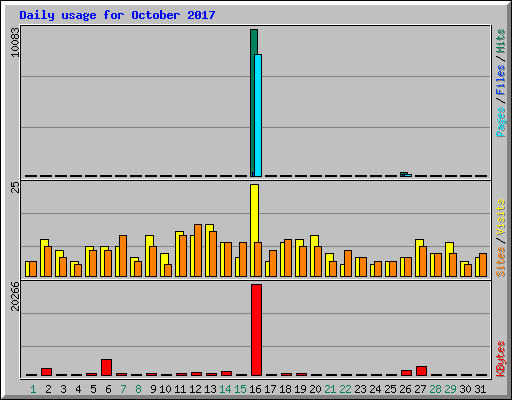The image size is (512, 400).
Task: Click the red KBytes bar on day 27
Action: coord(421,371)
